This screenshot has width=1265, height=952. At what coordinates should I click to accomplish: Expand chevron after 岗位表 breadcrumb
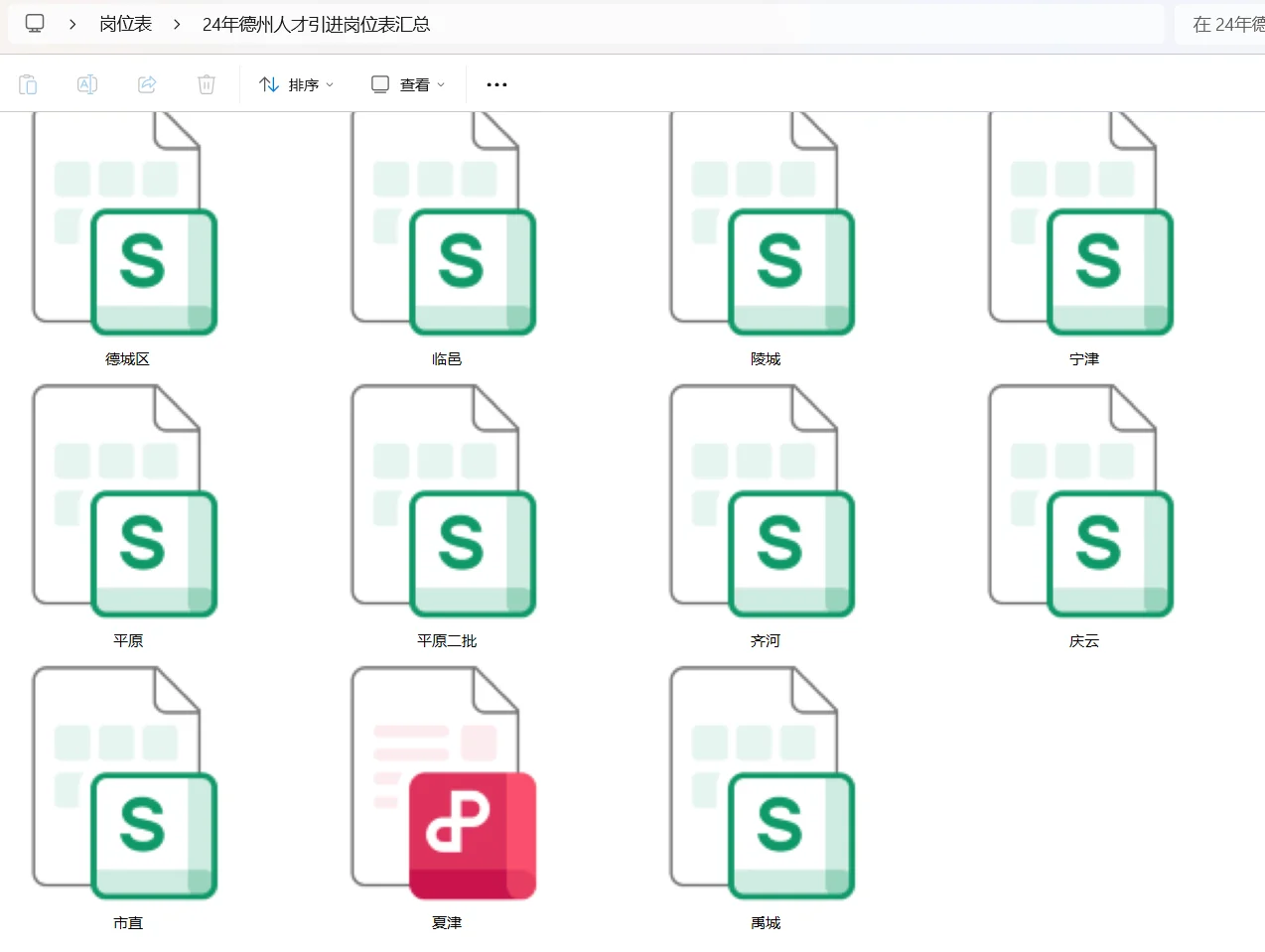point(177,24)
